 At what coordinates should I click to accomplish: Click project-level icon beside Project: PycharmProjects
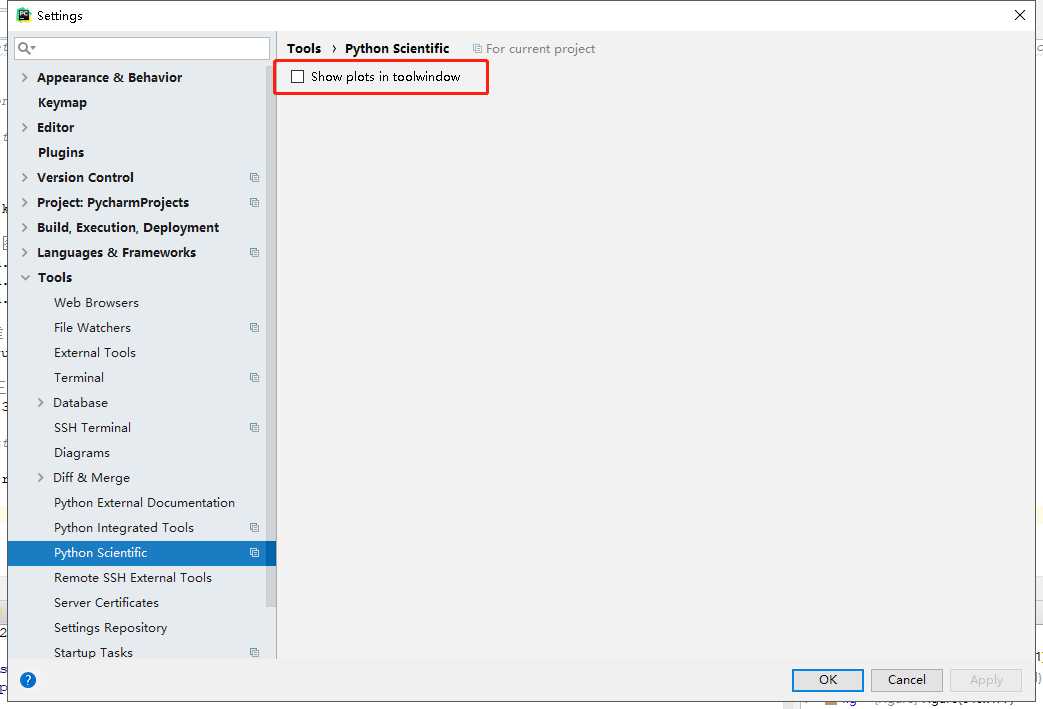pyautogui.click(x=254, y=202)
